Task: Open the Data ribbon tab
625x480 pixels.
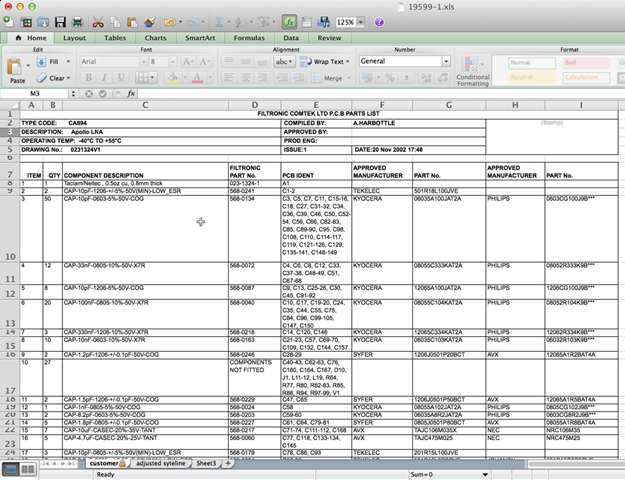Action: [x=291, y=38]
